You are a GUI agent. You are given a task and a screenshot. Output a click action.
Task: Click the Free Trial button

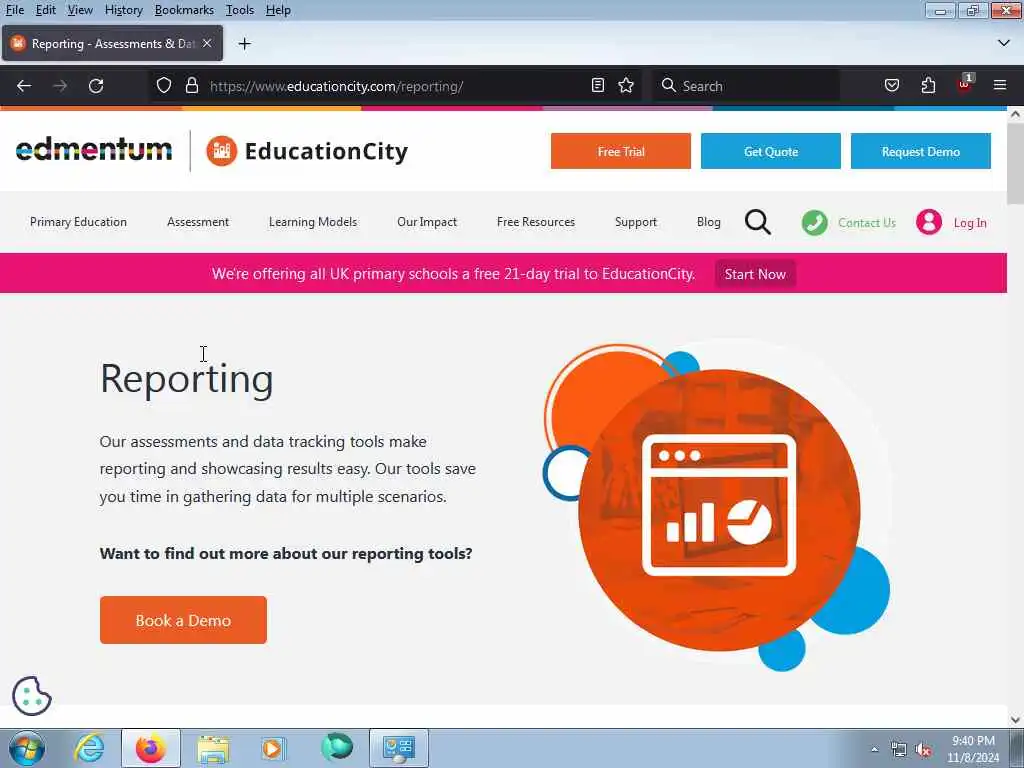coord(620,151)
